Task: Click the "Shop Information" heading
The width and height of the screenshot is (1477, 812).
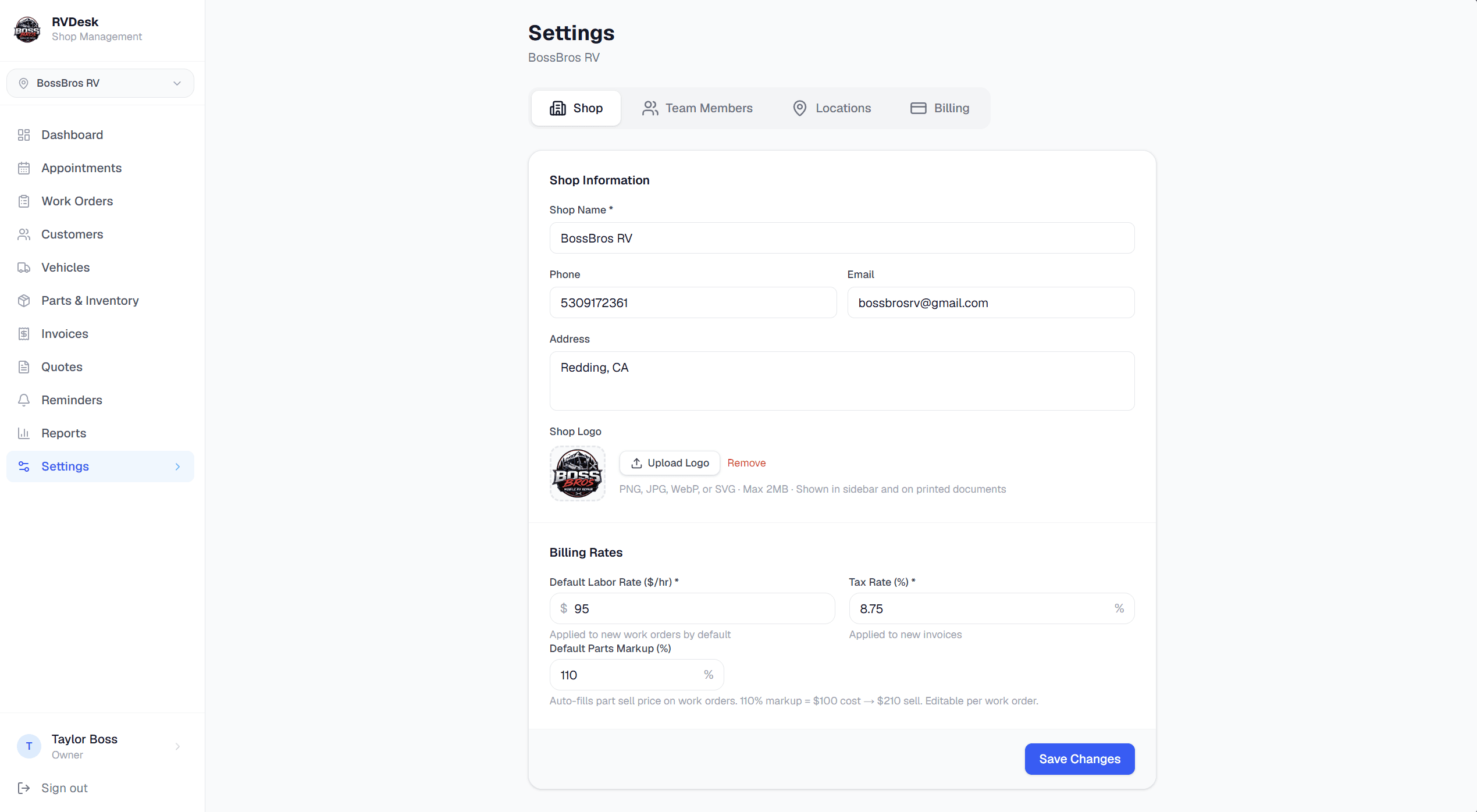Action: pos(599,180)
